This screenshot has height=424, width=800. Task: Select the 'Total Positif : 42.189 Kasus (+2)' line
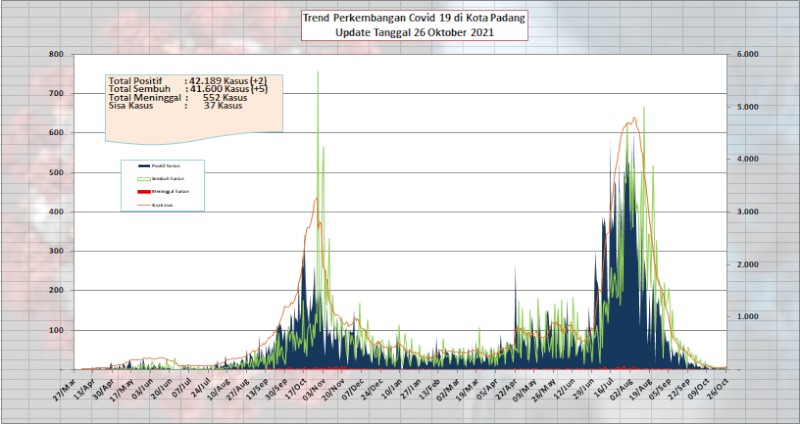click(x=188, y=81)
